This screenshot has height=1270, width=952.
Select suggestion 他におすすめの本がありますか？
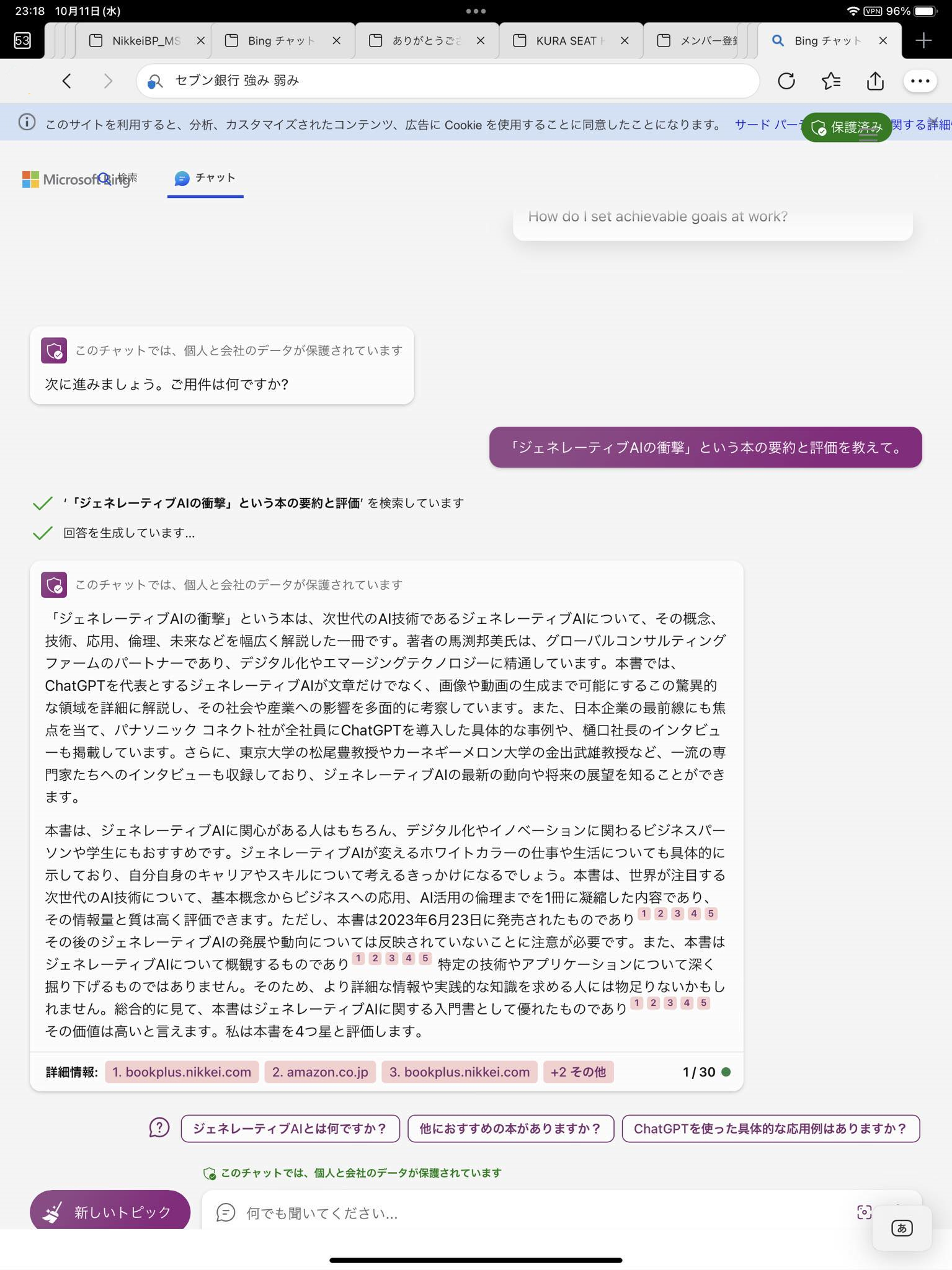pos(510,1128)
